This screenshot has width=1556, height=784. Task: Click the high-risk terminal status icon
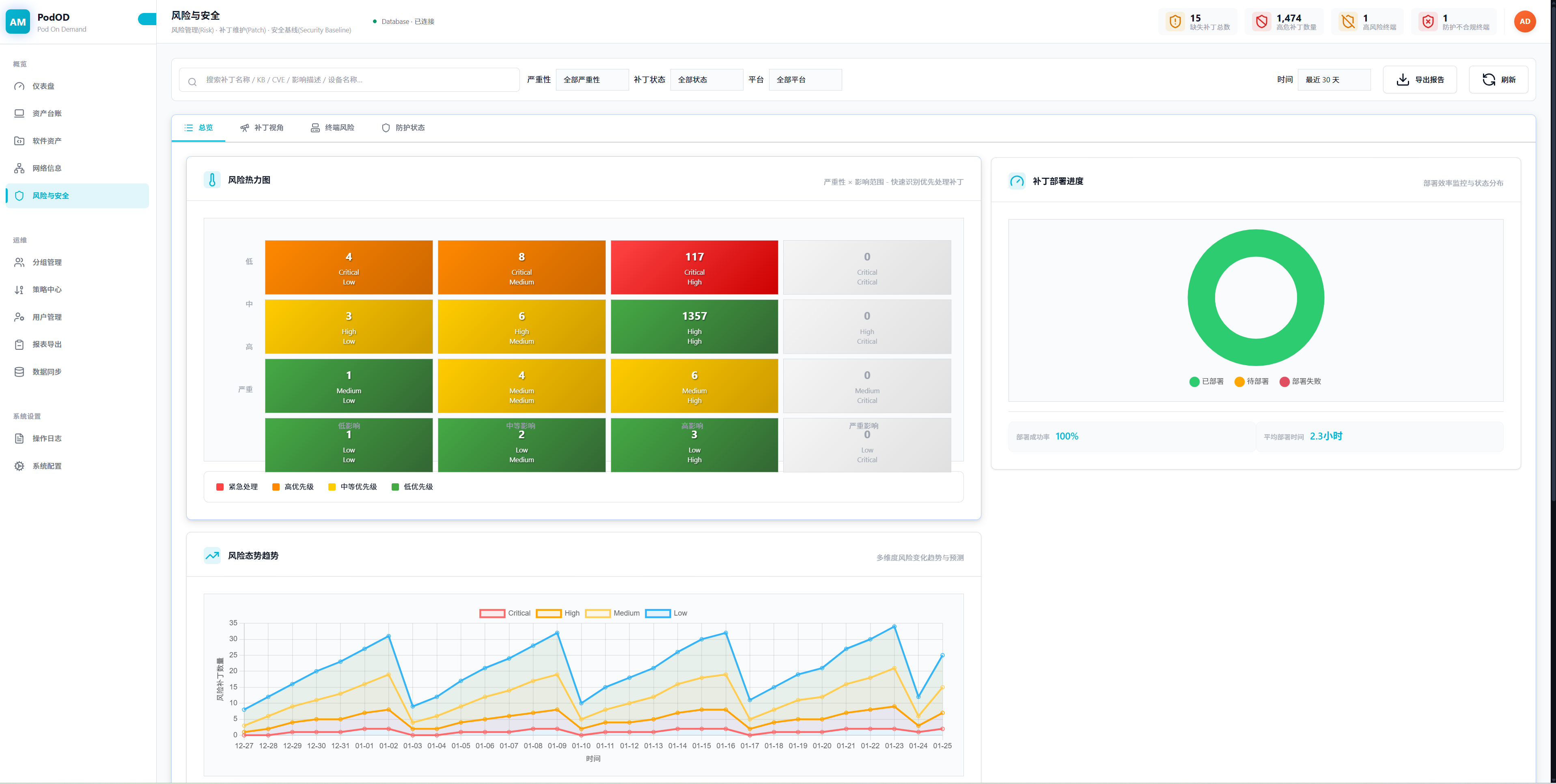[x=1348, y=22]
